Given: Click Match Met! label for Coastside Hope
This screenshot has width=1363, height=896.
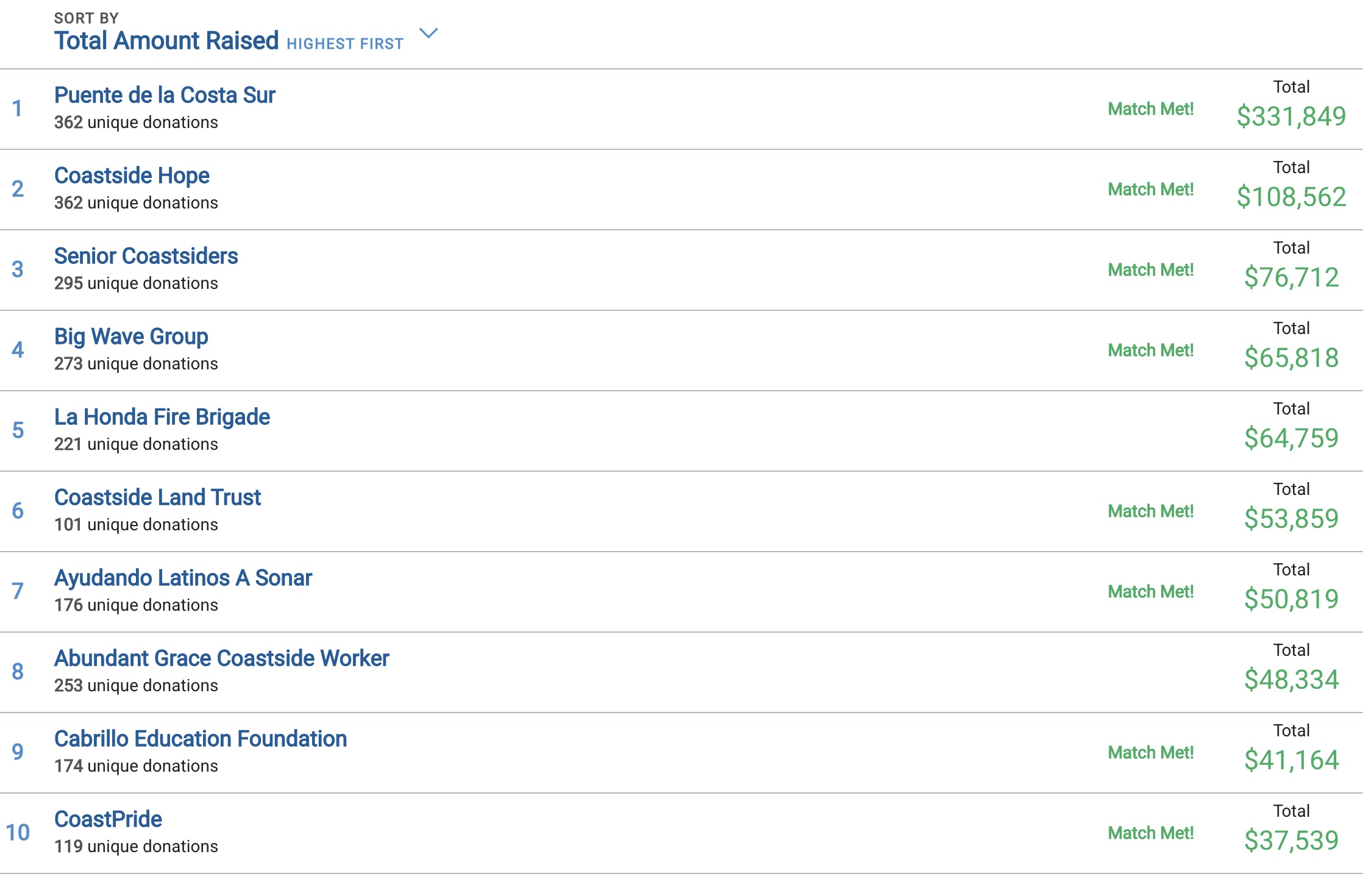Looking at the screenshot, I should pyautogui.click(x=1150, y=190).
